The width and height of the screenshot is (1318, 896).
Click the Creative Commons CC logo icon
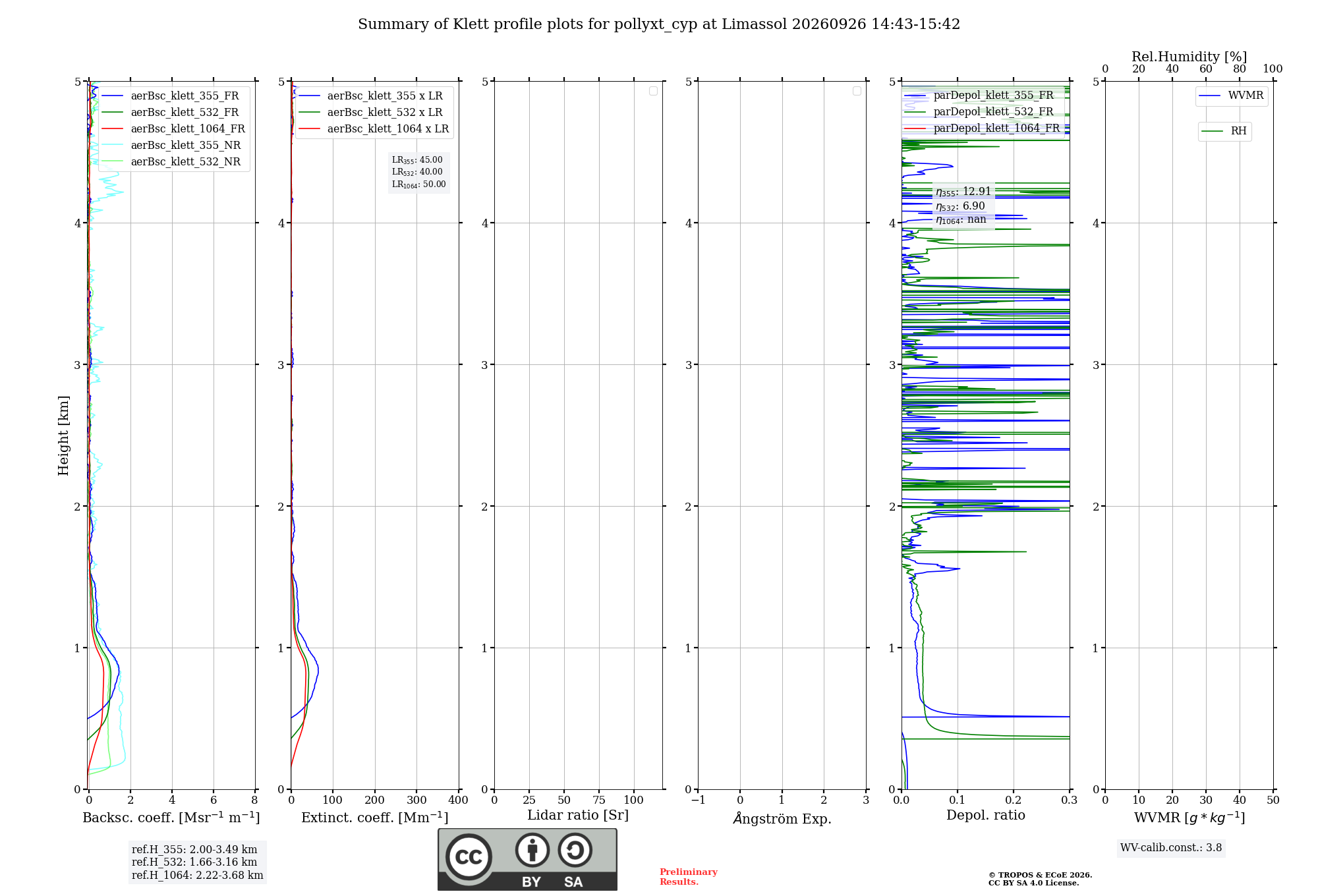click(x=469, y=856)
